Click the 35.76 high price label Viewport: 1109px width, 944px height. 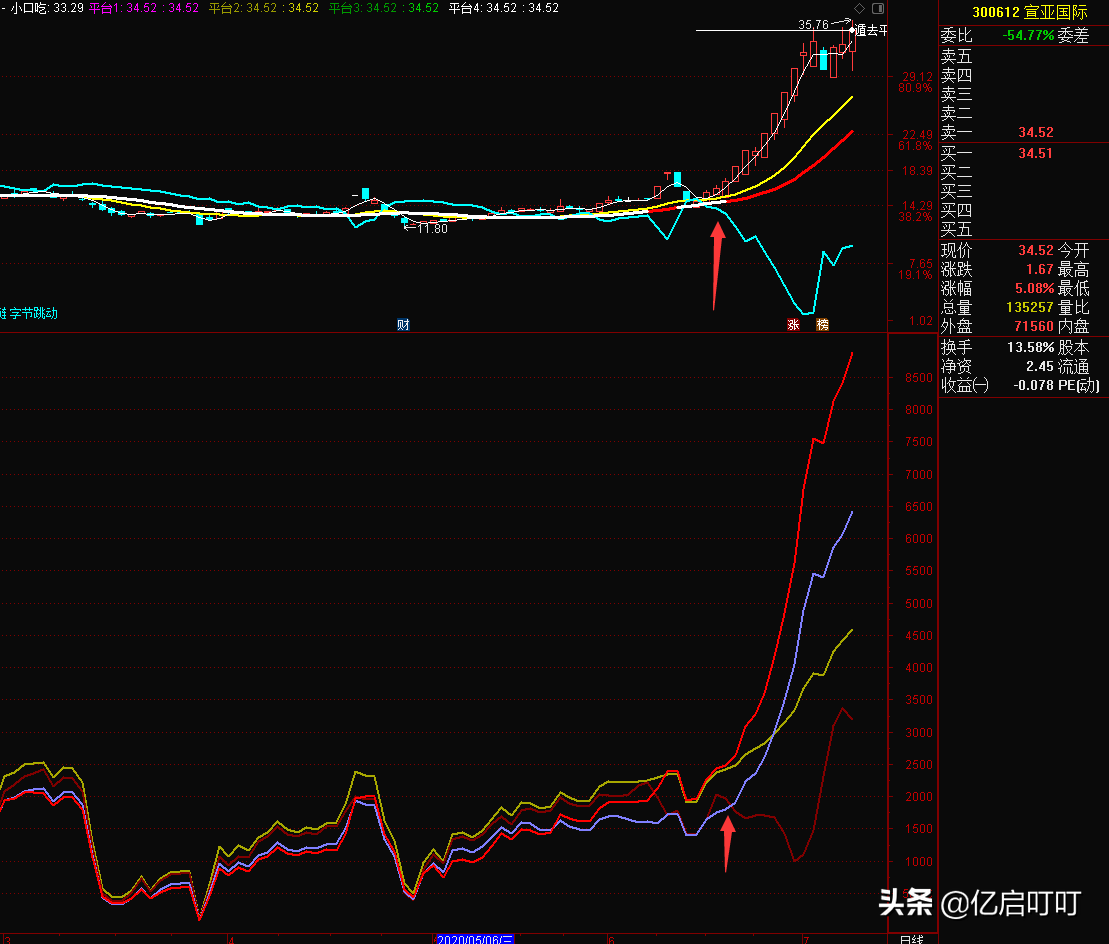[x=814, y=24]
